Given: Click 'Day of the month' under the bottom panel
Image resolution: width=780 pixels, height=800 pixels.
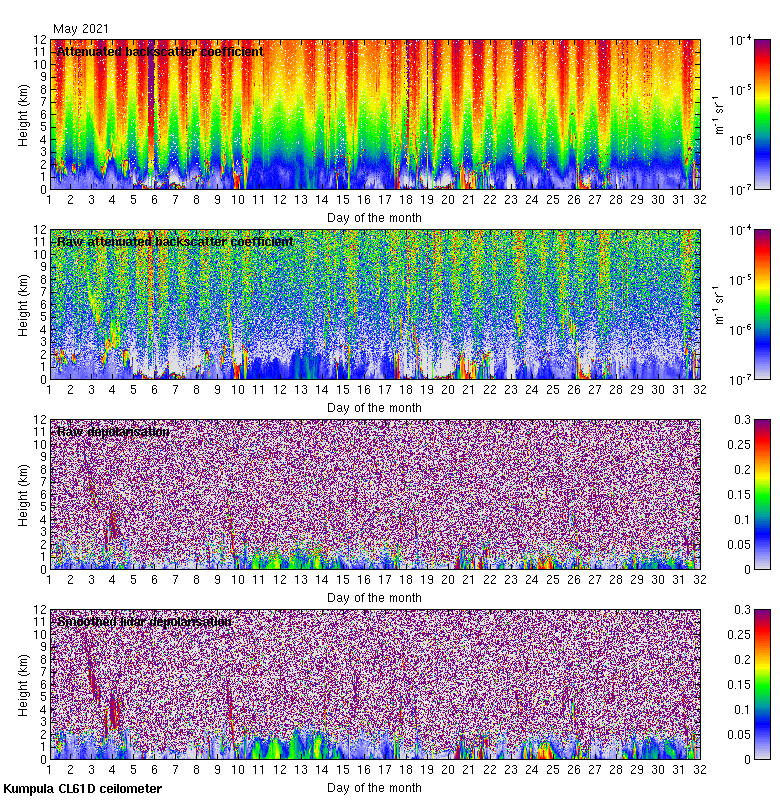Looking at the screenshot, I should pos(374,787).
